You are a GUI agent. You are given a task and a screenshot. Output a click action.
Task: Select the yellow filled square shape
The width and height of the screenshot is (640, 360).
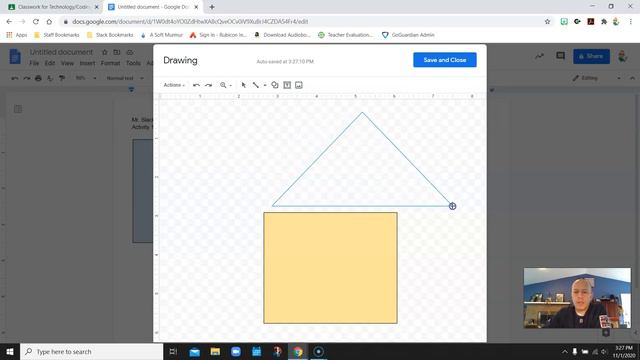[330, 268]
